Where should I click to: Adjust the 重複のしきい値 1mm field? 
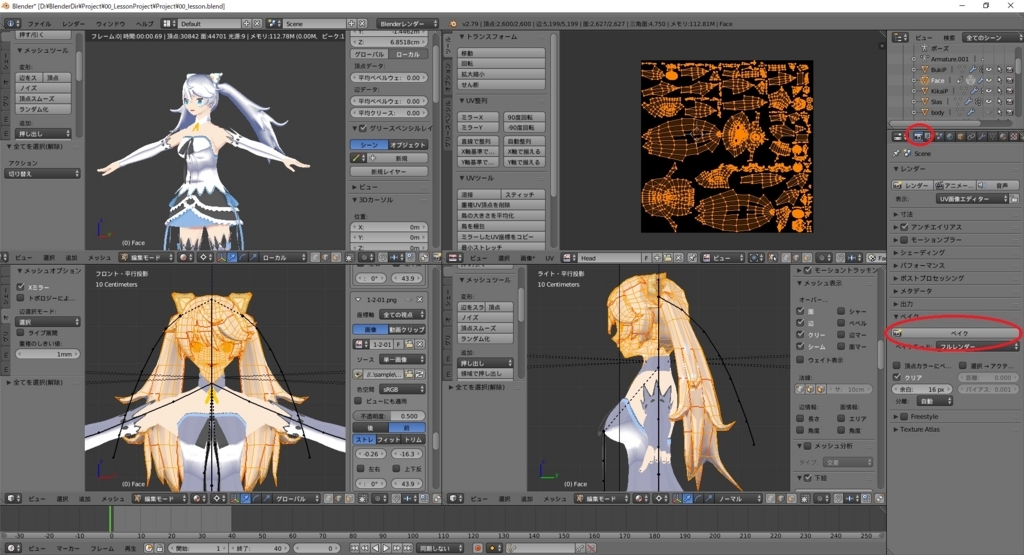pos(48,354)
